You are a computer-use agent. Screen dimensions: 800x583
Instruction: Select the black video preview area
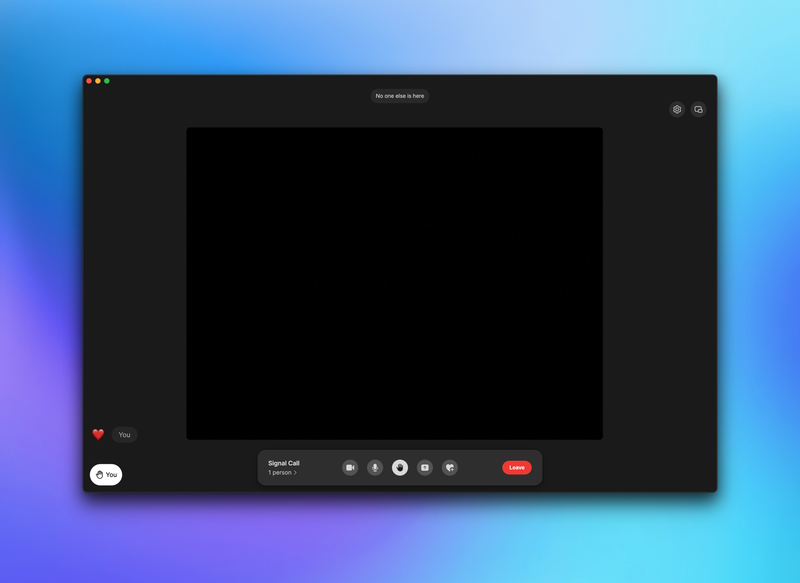point(394,283)
